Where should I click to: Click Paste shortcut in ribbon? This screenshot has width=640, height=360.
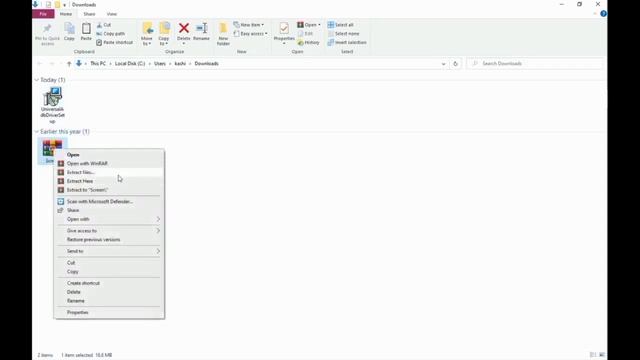[115, 42]
